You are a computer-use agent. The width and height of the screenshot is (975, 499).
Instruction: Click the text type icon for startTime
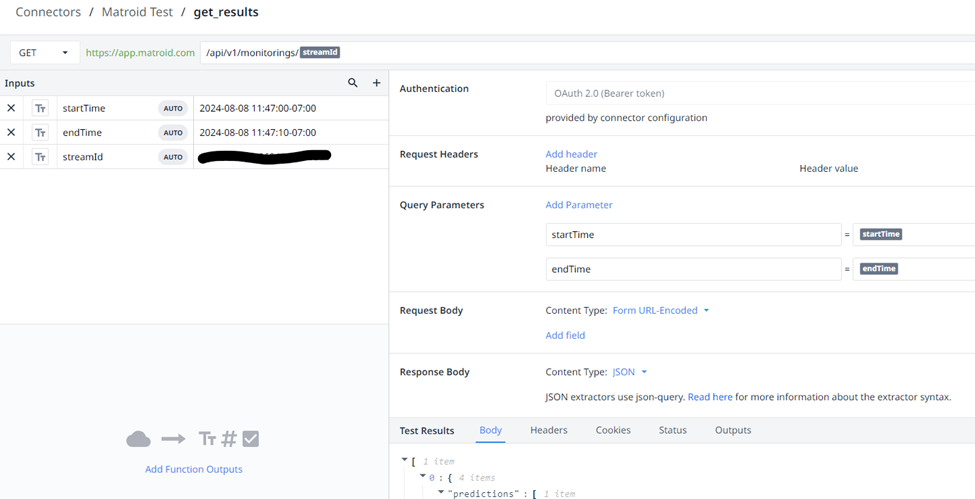pyautogui.click(x=40, y=108)
